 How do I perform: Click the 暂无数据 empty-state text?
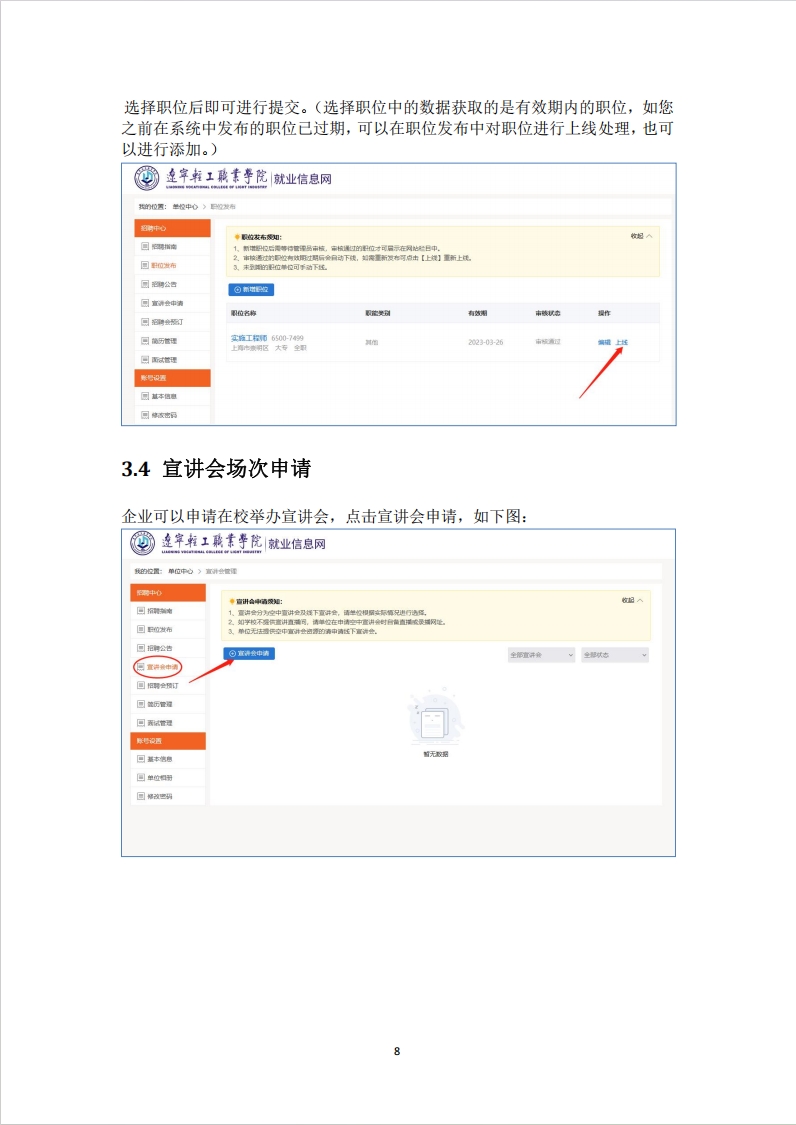click(436, 754)
